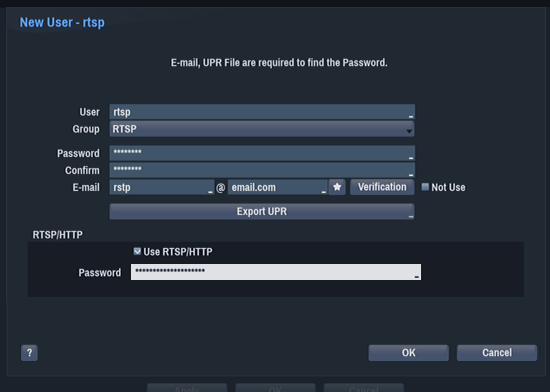Click the Export UPR button
The height and width of the screenshot is (392, 550).
[x=262, y=211]
